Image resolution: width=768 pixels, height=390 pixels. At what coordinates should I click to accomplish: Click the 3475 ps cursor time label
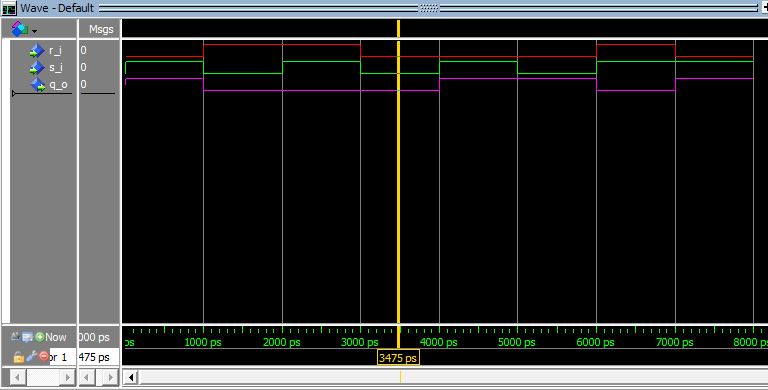pyautogui.click(x=398, y=358)
